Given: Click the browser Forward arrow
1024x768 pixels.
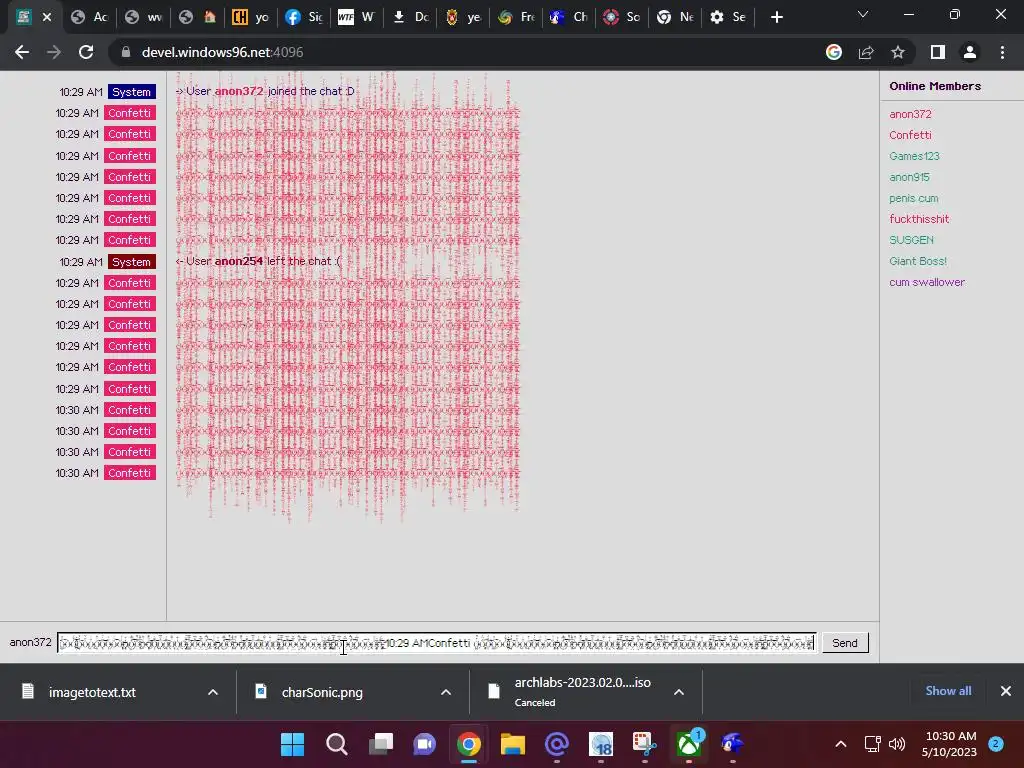Looking at the screenshot, I should coord(54,52).
